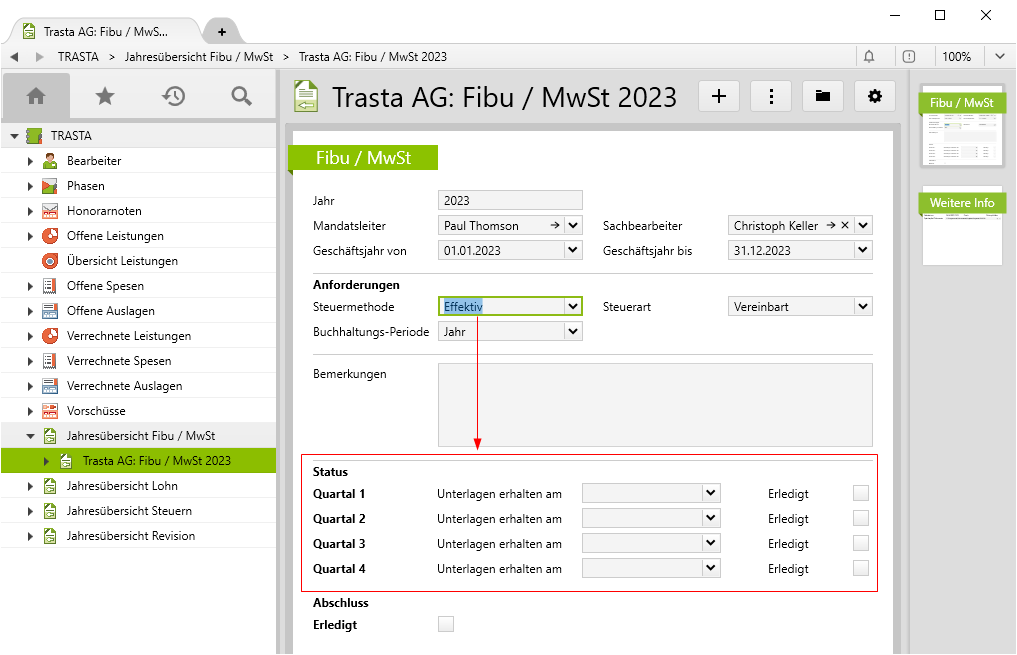The width and height of the screenshot is (1017, 655).
Task: Expand the Honorarnoten tree node
Action: pyautogui.click(x=31, y=211)
